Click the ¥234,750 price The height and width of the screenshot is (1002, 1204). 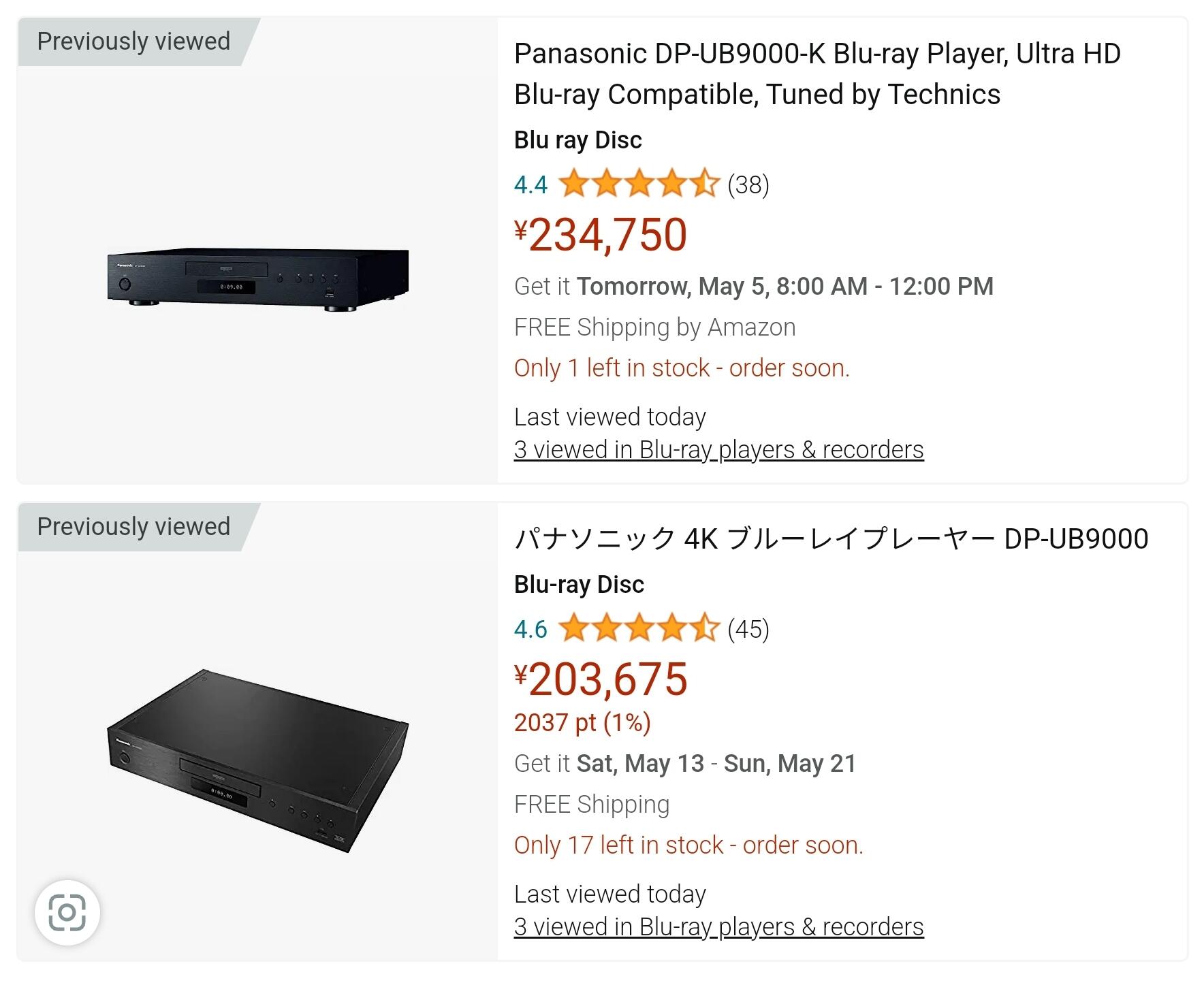601,235
